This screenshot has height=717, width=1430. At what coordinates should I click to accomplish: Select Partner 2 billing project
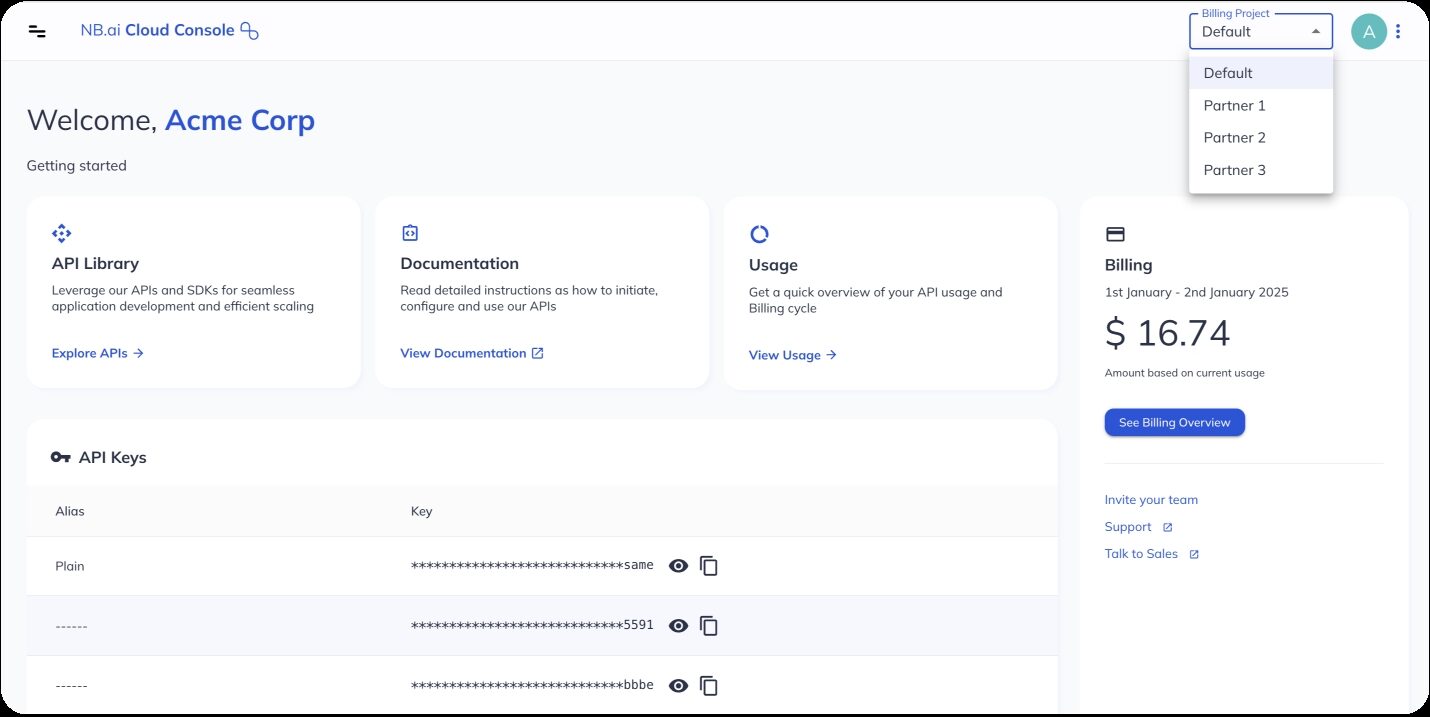pyautogui.click(x=1261, y=137)
